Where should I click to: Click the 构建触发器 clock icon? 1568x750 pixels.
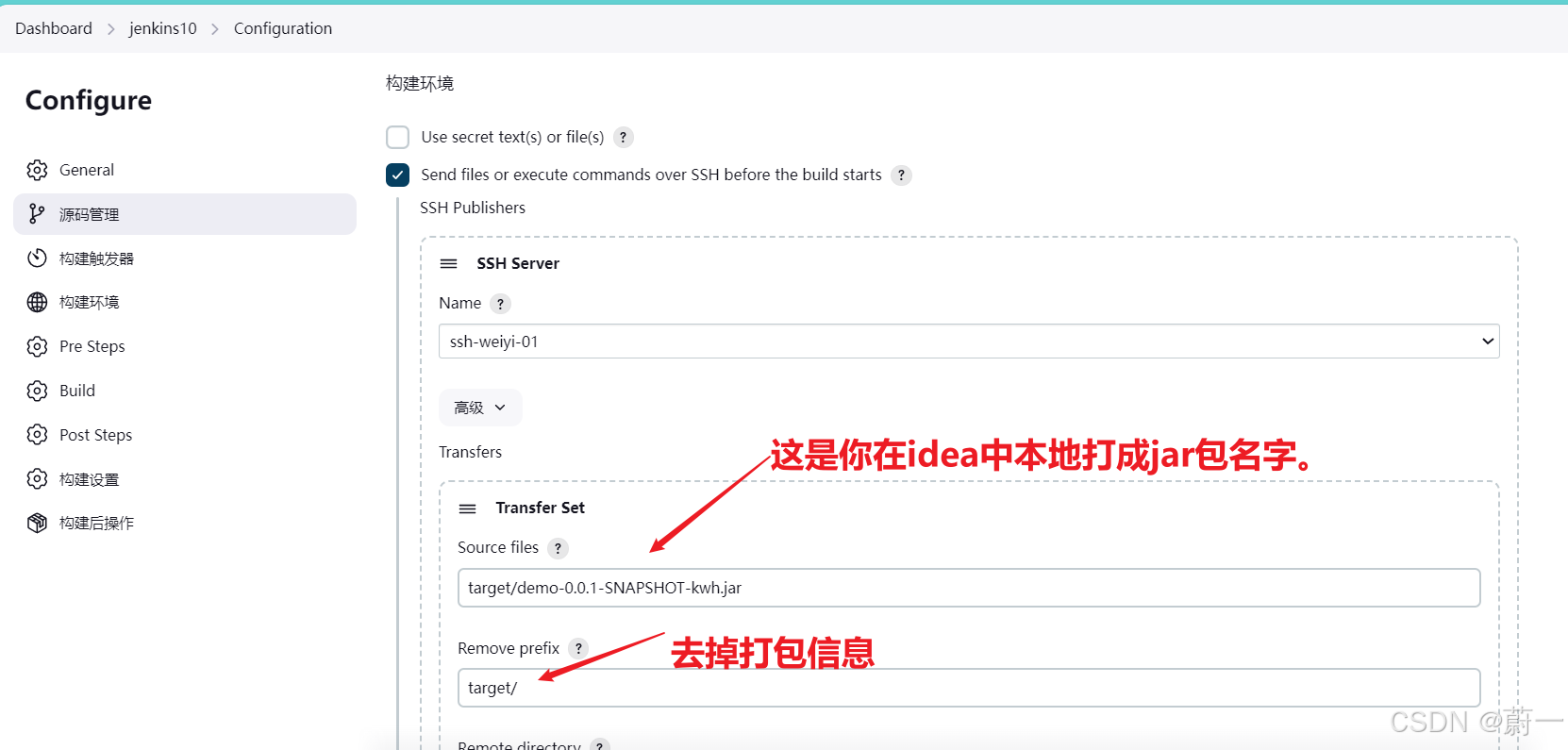point(37,258)
